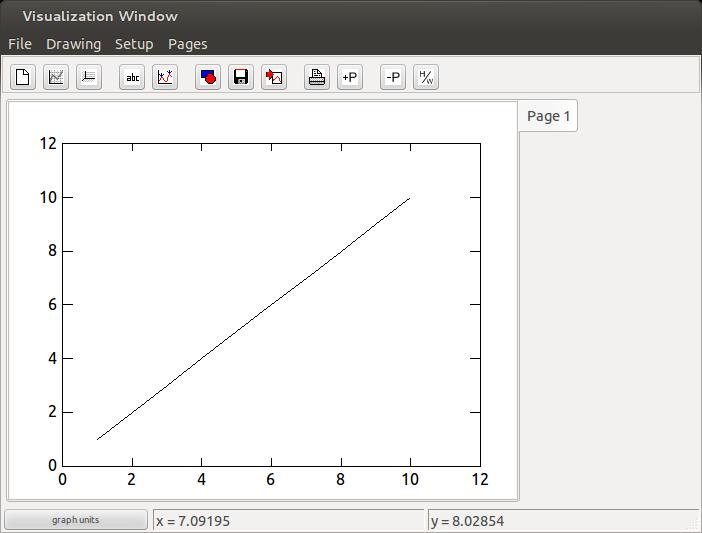Remove a page with -P button
The image size is (702, 533).
(393, 77)
